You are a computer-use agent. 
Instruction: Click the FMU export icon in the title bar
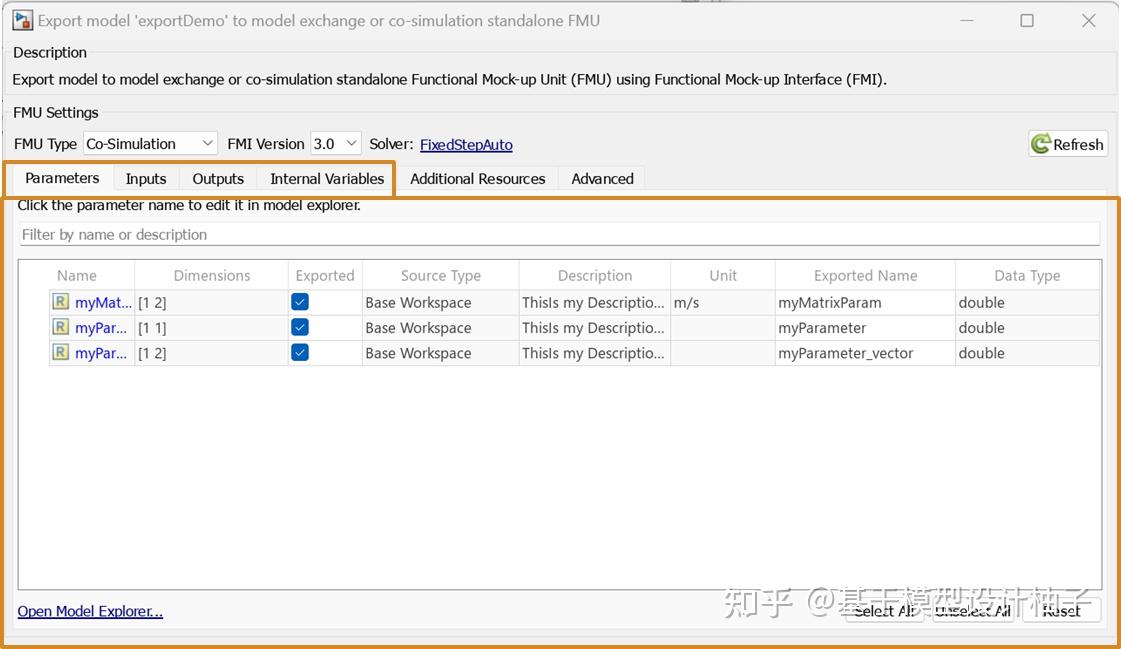(x=20, y=20)
